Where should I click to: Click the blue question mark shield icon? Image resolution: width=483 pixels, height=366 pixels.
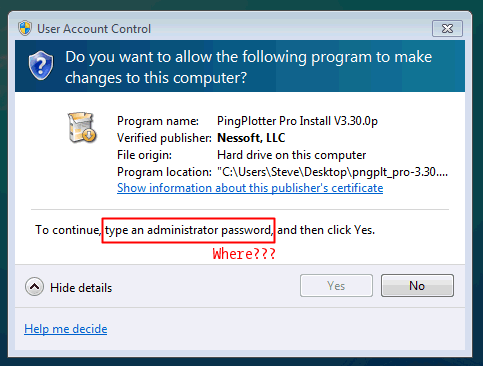tap(41, 66)
